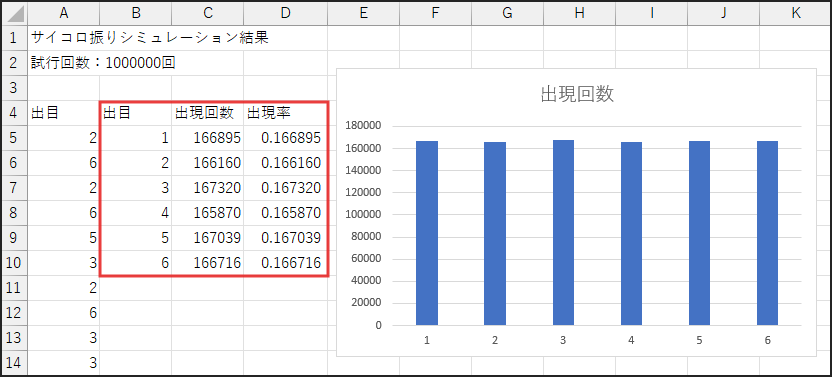Click chart bar for category 2
The height and width of the screenshot is (377, 832).
495,233
